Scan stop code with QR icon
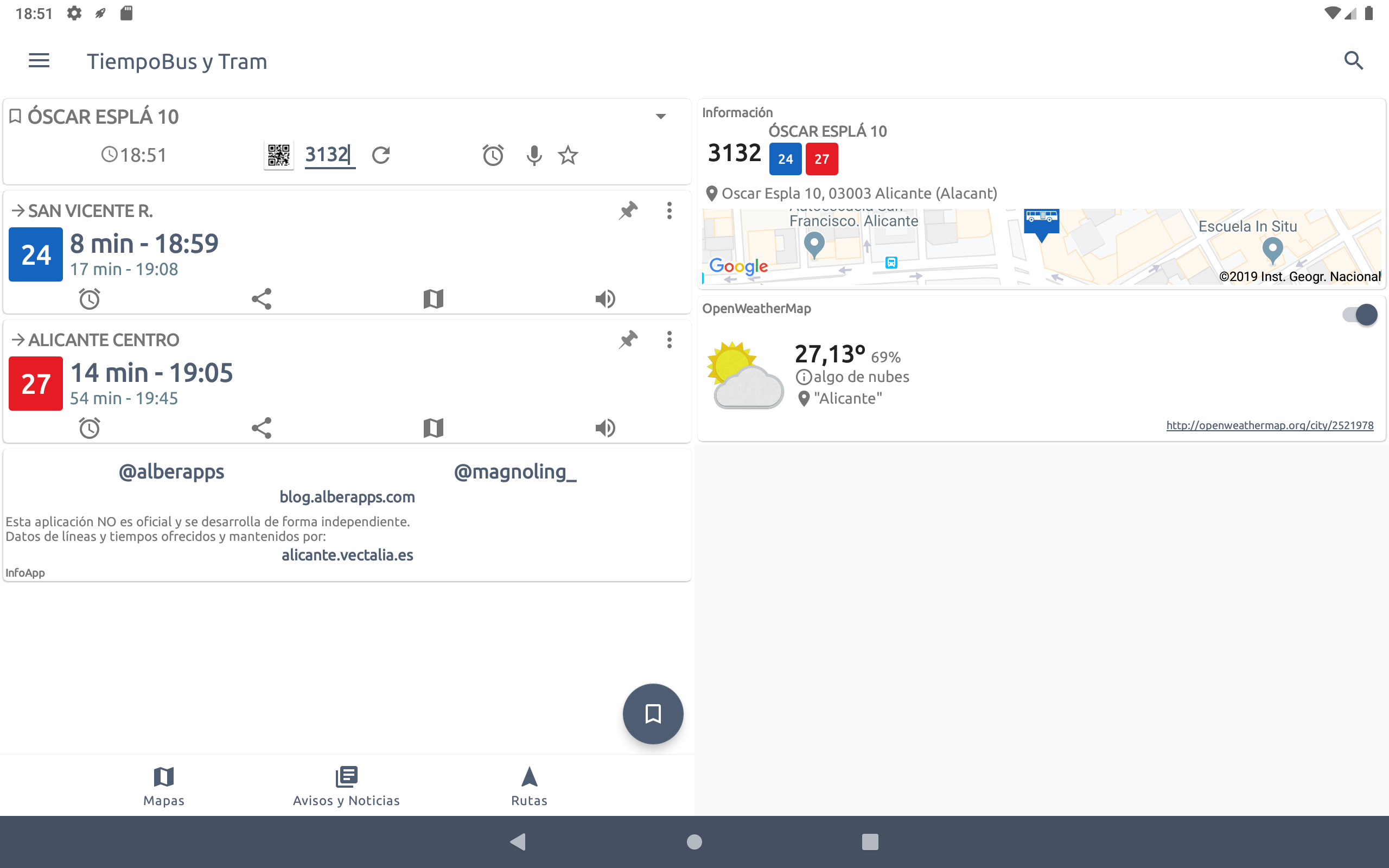Image resolution: width=1389 pixels, height=868 pixels. pyautogui.click(x=278, y=155)
